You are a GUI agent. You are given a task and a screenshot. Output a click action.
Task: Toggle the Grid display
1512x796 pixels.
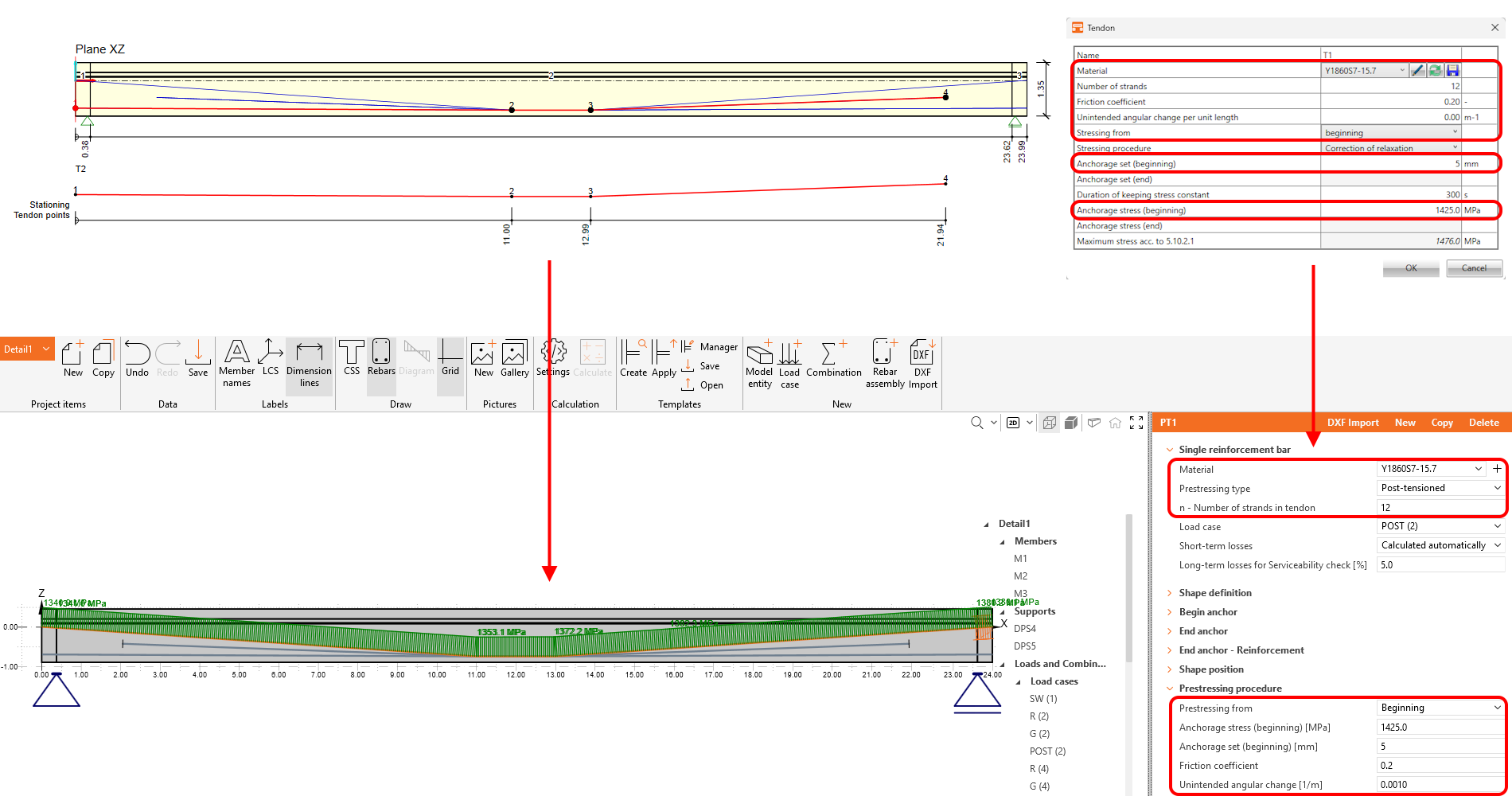[450, 357]
